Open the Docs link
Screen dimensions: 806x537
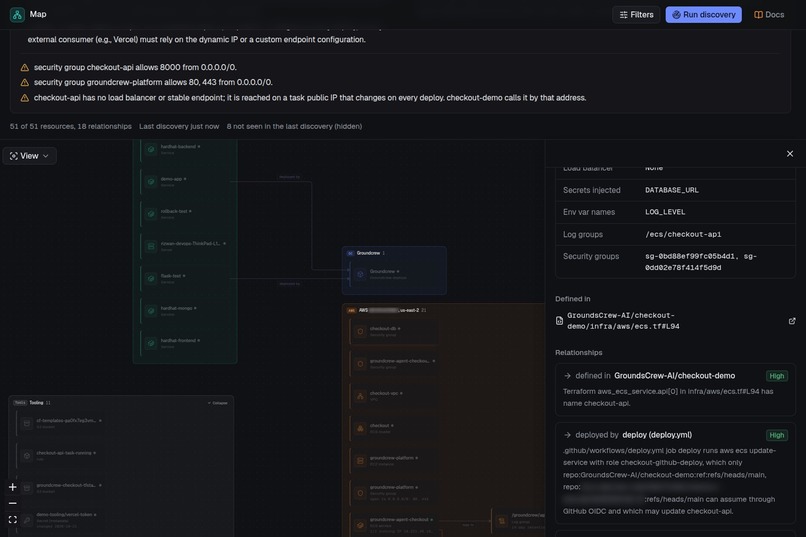769,14
